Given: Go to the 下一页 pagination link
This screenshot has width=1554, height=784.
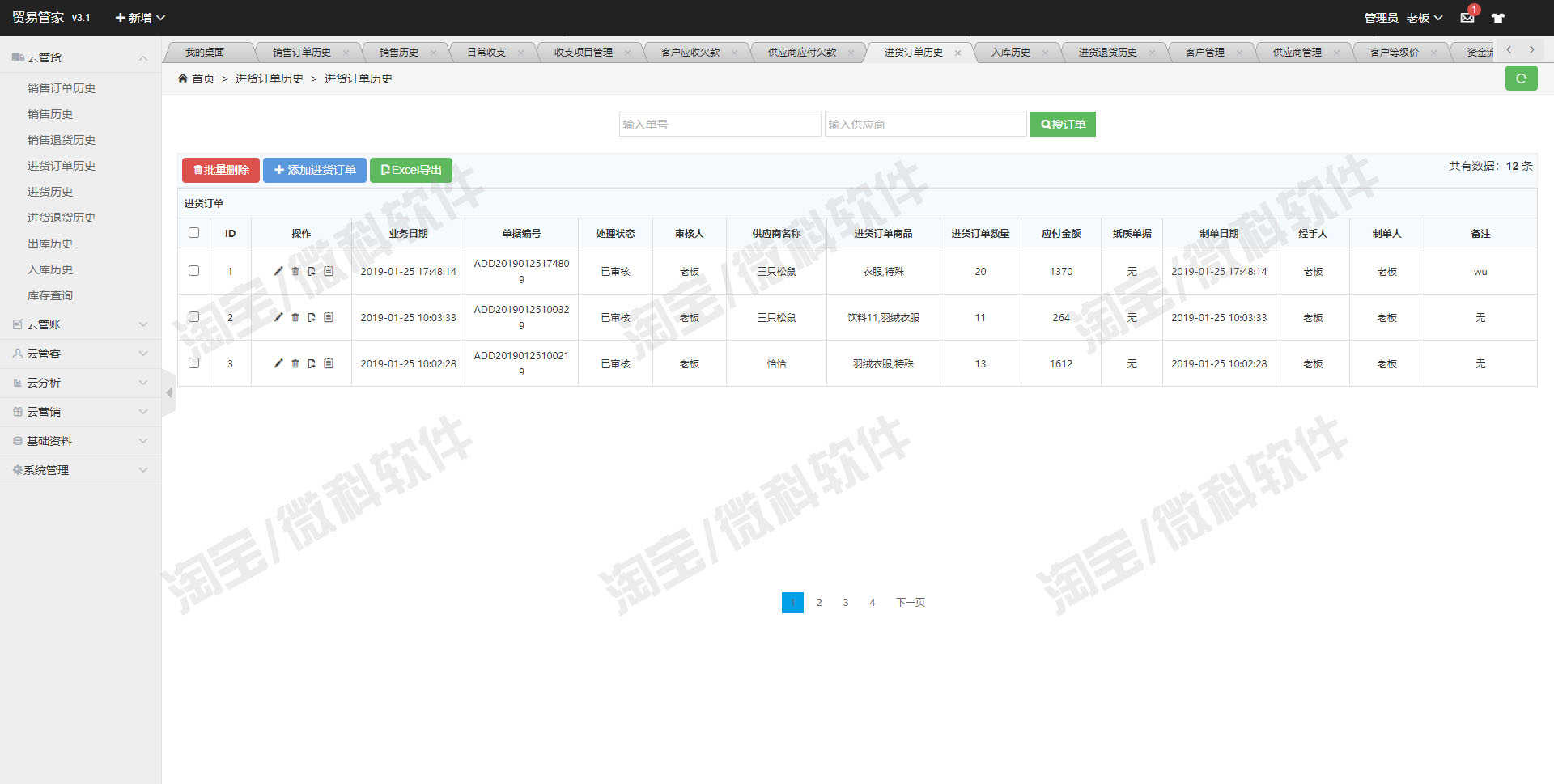Looking at the screenshot, I should [x=911, y=603].
